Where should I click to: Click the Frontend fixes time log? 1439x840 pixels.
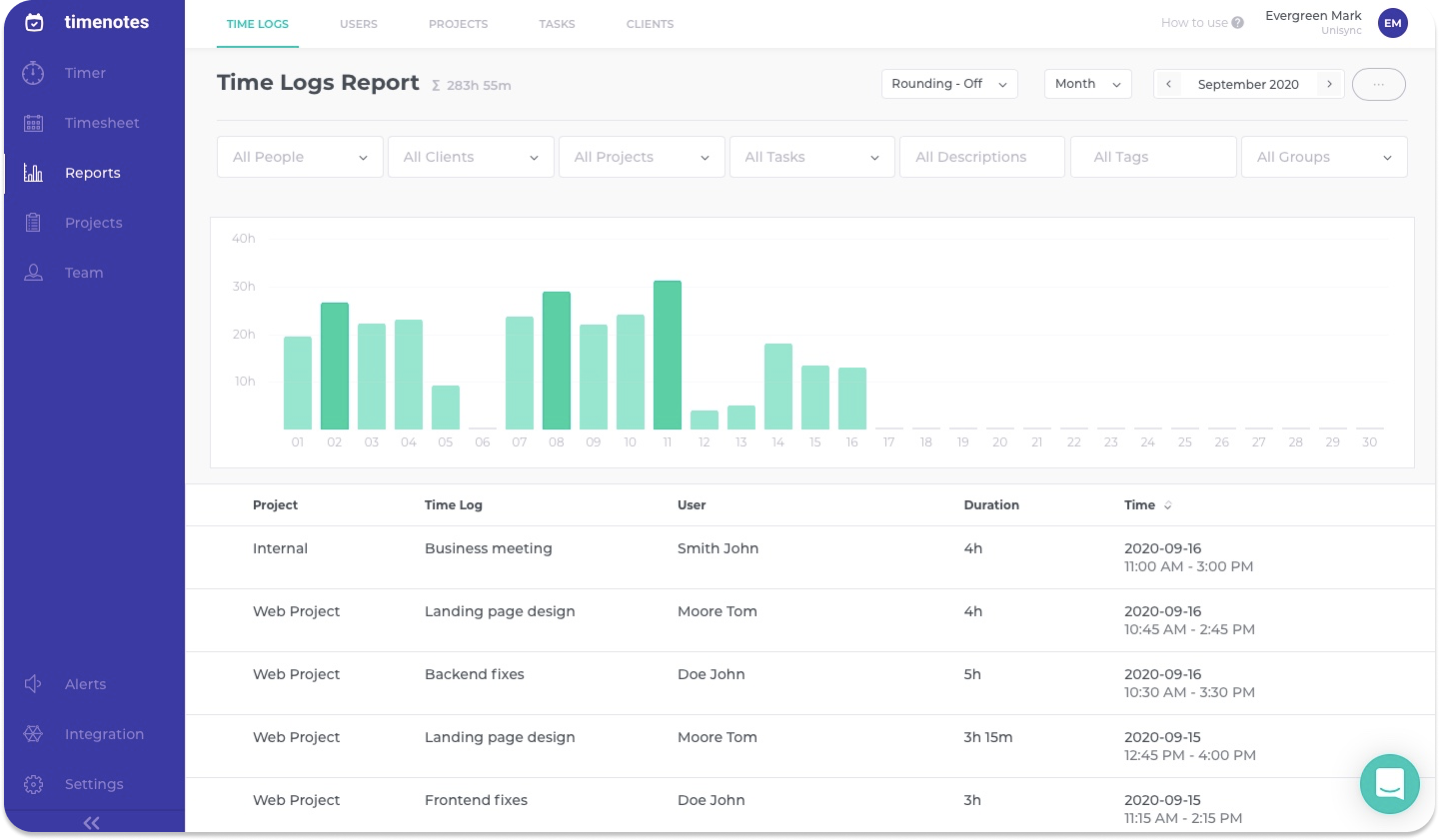tap(476, 800)
